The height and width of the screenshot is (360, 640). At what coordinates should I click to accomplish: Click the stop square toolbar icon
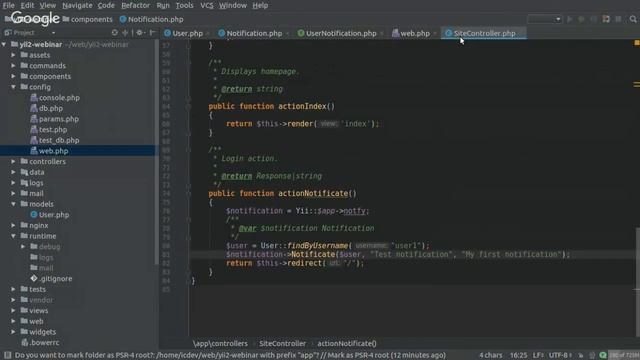[618, 19]
